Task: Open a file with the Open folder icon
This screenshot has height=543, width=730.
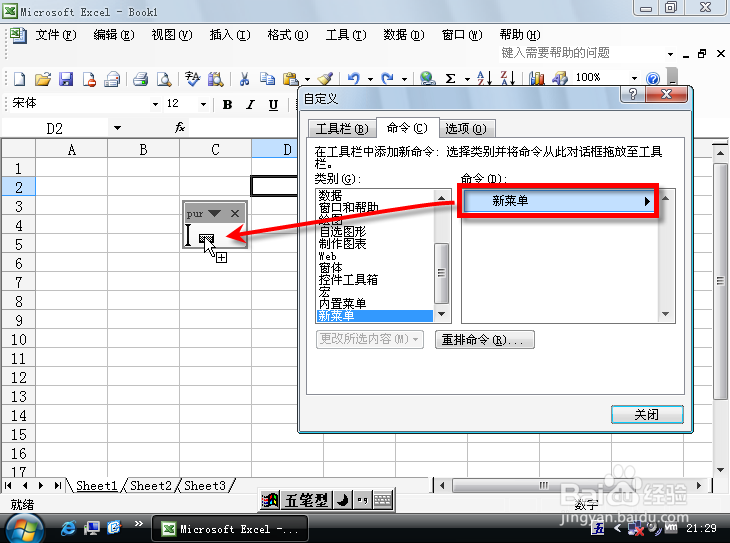Action: (42, 79)
